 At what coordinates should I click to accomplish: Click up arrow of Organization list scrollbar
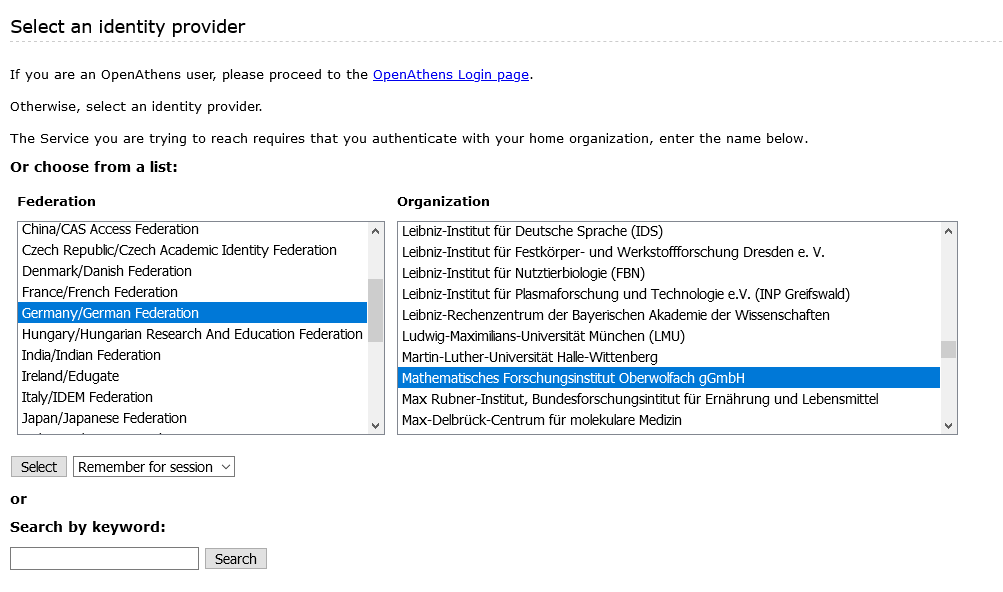tap(948, 231)
